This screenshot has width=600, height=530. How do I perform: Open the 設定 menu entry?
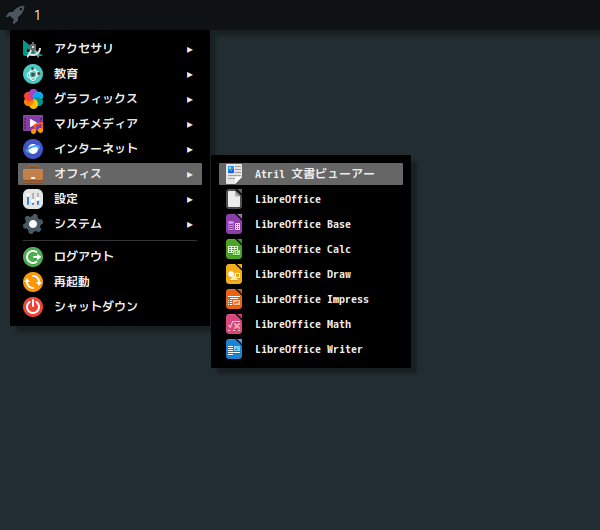tap(110, 199)
